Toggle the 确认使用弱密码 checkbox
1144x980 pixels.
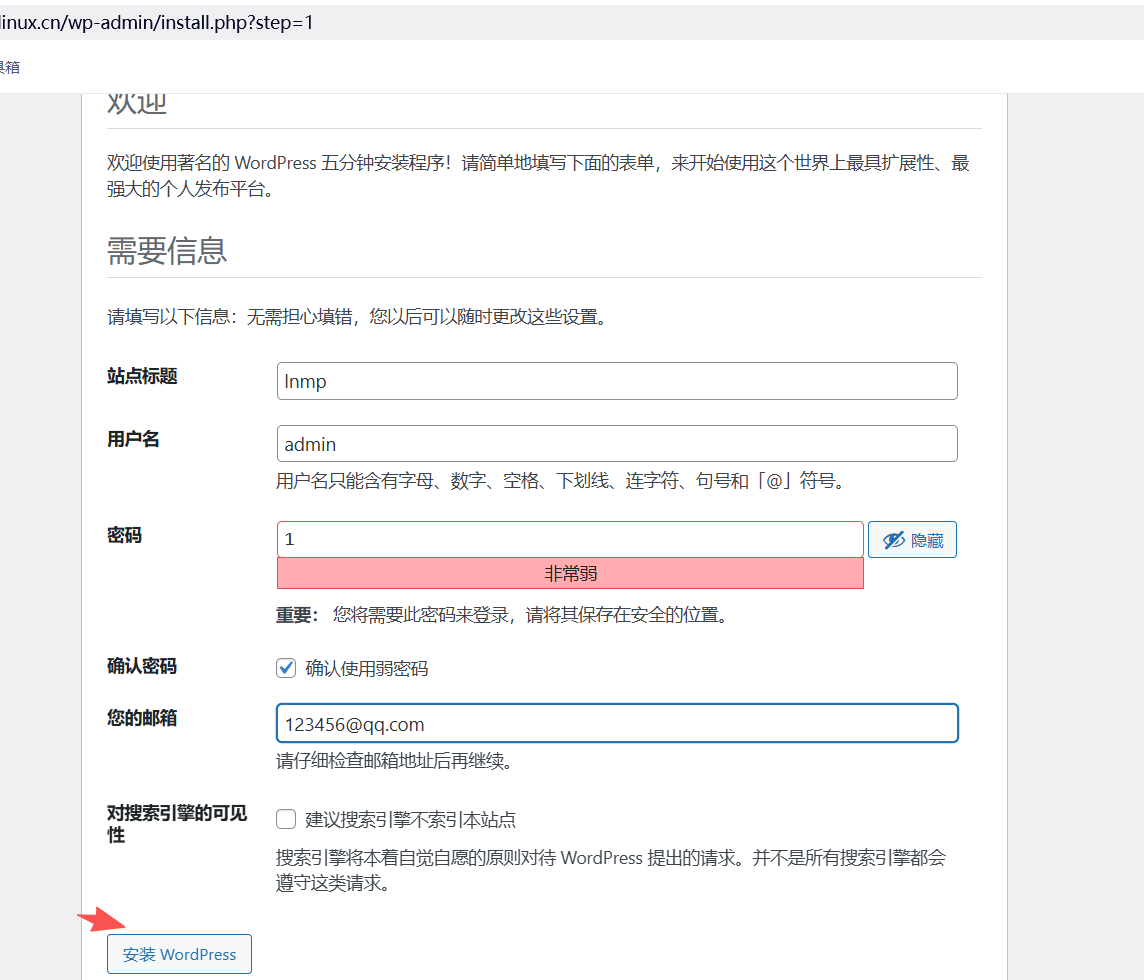286,668
